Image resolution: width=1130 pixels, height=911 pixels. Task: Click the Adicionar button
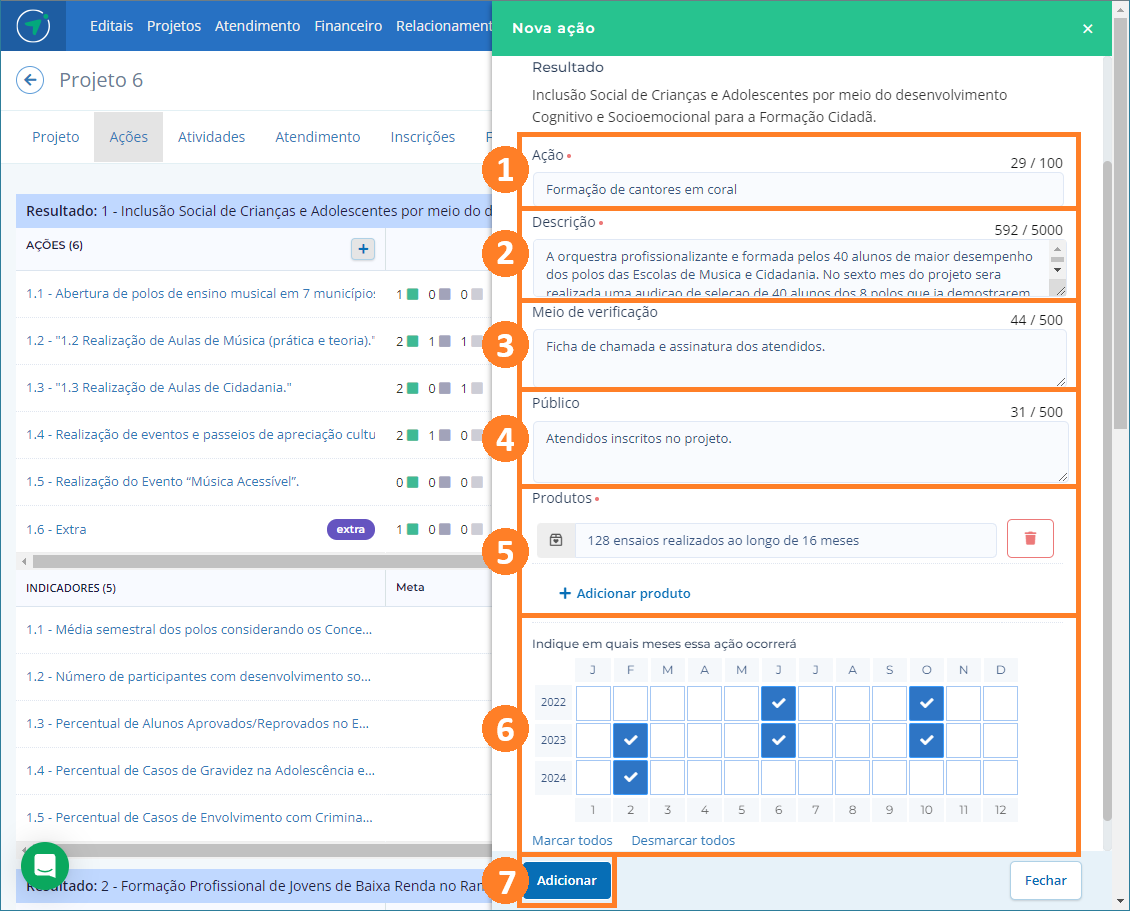pos(566,881)
